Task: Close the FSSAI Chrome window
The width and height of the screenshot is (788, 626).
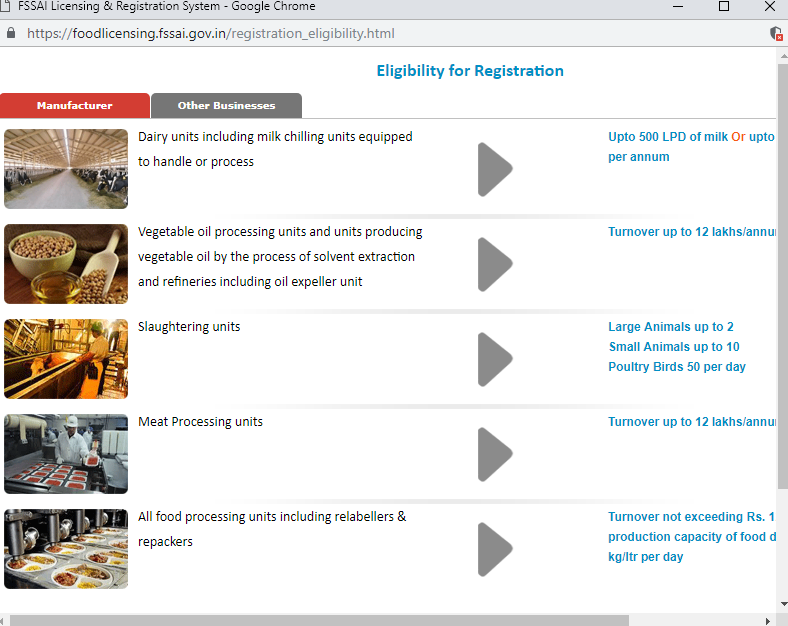Action: 770,7
